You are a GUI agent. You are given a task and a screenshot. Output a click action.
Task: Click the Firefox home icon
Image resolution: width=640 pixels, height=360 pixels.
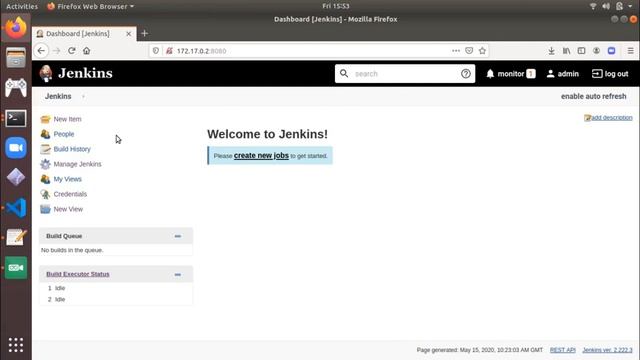(x=87, y=51)
